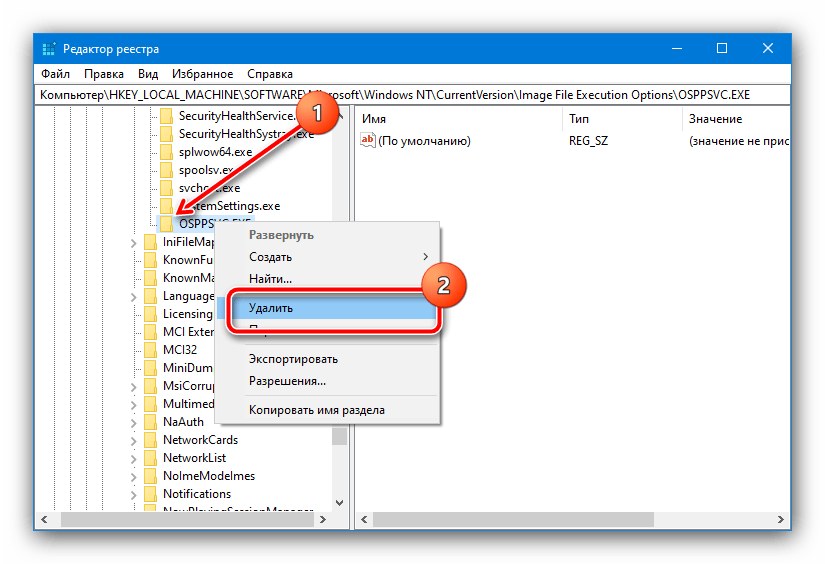Viewport: 825px width, 564px height.
Task: Click the folder icon next to NetworkList
Action: point(151,458)
